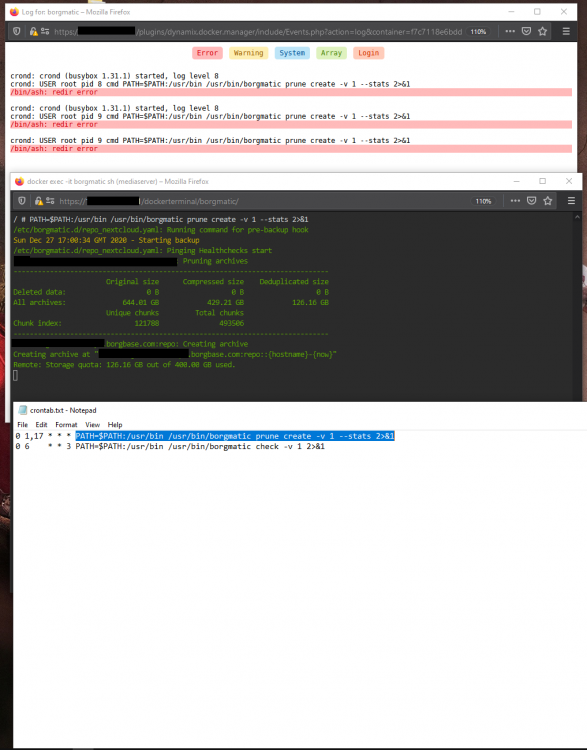Image resolution: width=587 pixels, height=750 pixels.
Task: Open hamburger menu in docker terminal window
Action: pos(571,201)
